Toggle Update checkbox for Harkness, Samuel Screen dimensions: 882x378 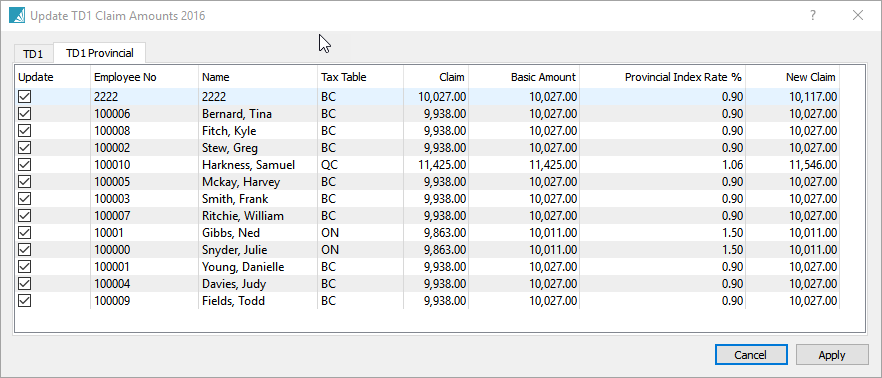click(25, 165)
